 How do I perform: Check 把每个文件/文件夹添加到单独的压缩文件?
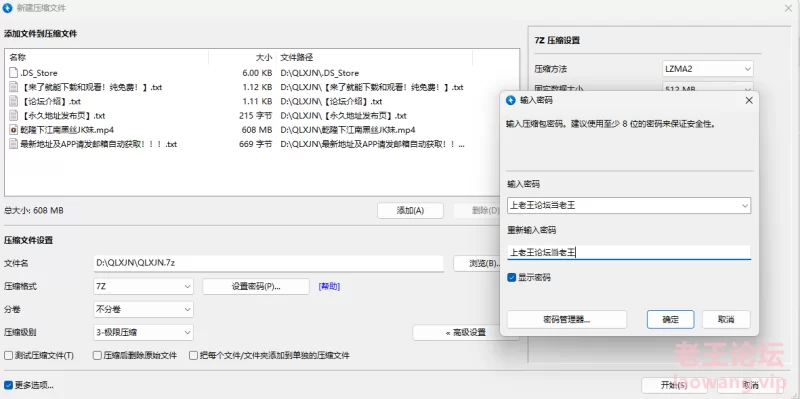pos(193,355)
